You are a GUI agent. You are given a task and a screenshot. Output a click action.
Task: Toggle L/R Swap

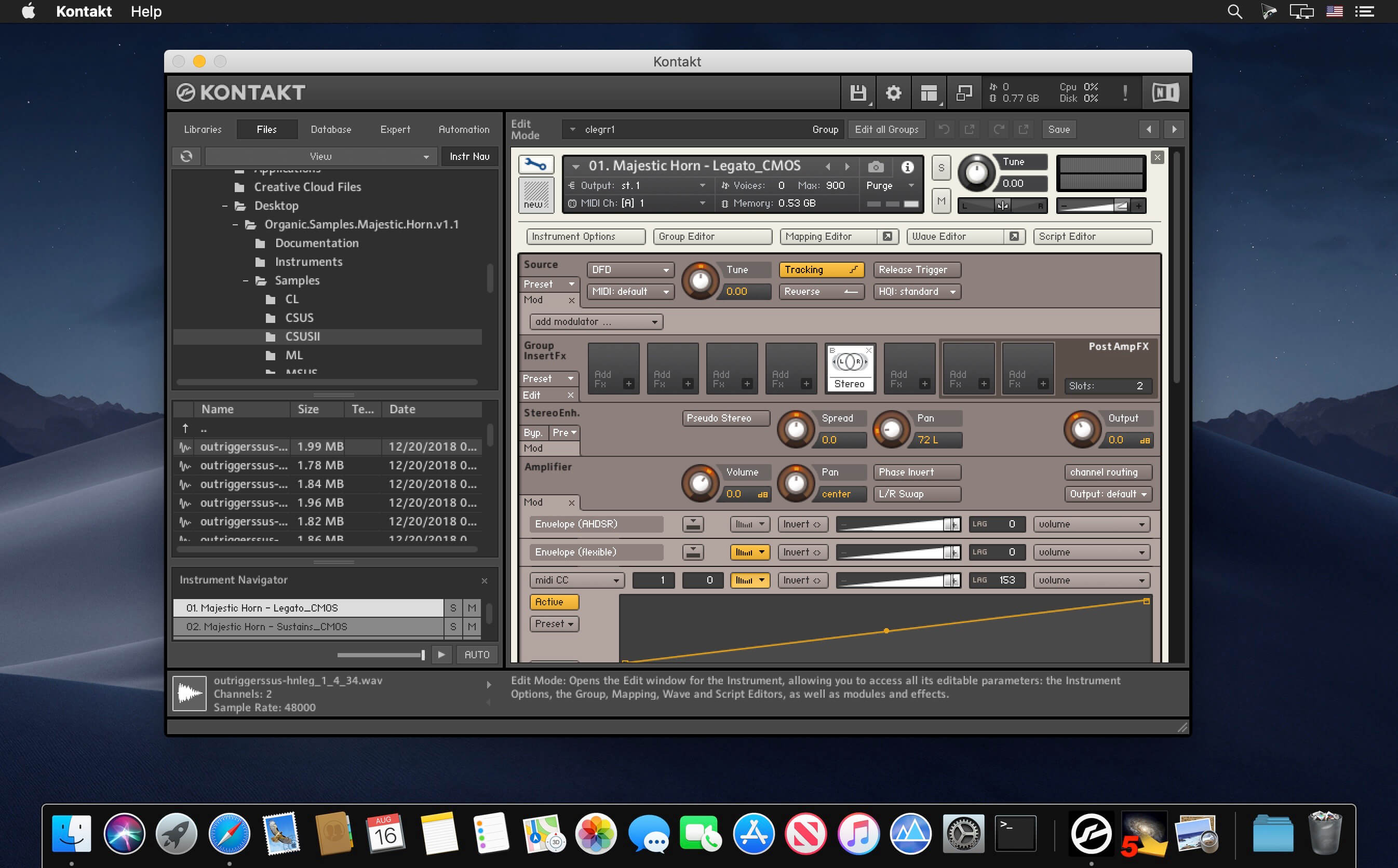coord(918,494)
